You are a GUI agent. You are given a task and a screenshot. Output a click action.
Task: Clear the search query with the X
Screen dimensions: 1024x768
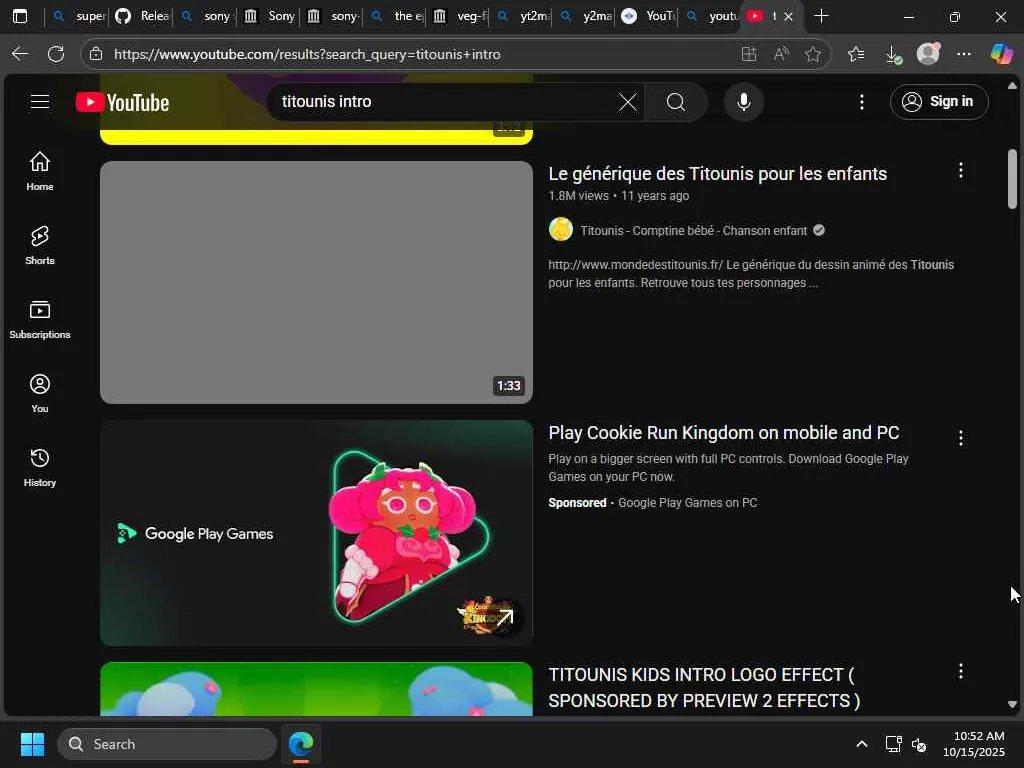628,102
